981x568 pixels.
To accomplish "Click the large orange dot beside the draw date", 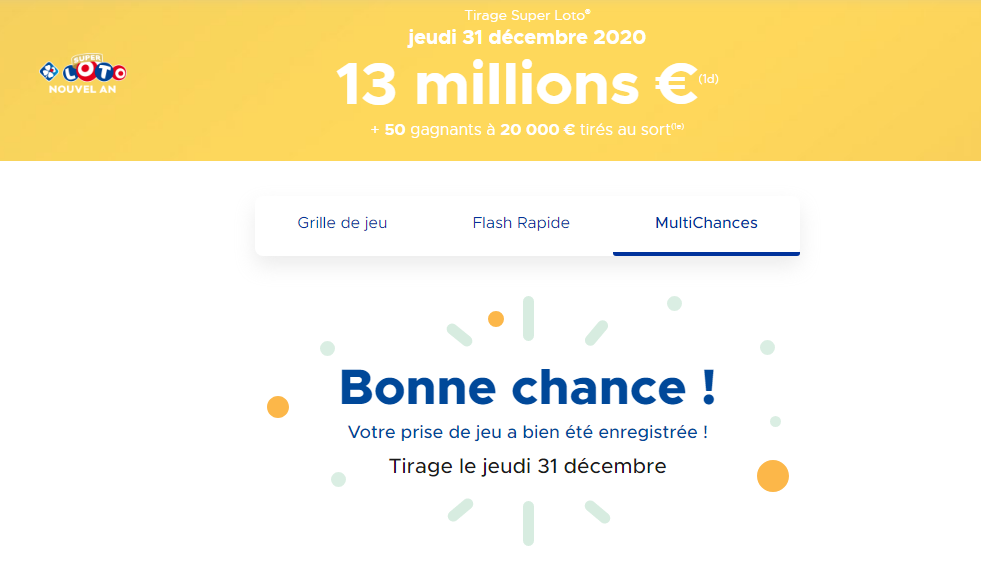I will (773, 476).
